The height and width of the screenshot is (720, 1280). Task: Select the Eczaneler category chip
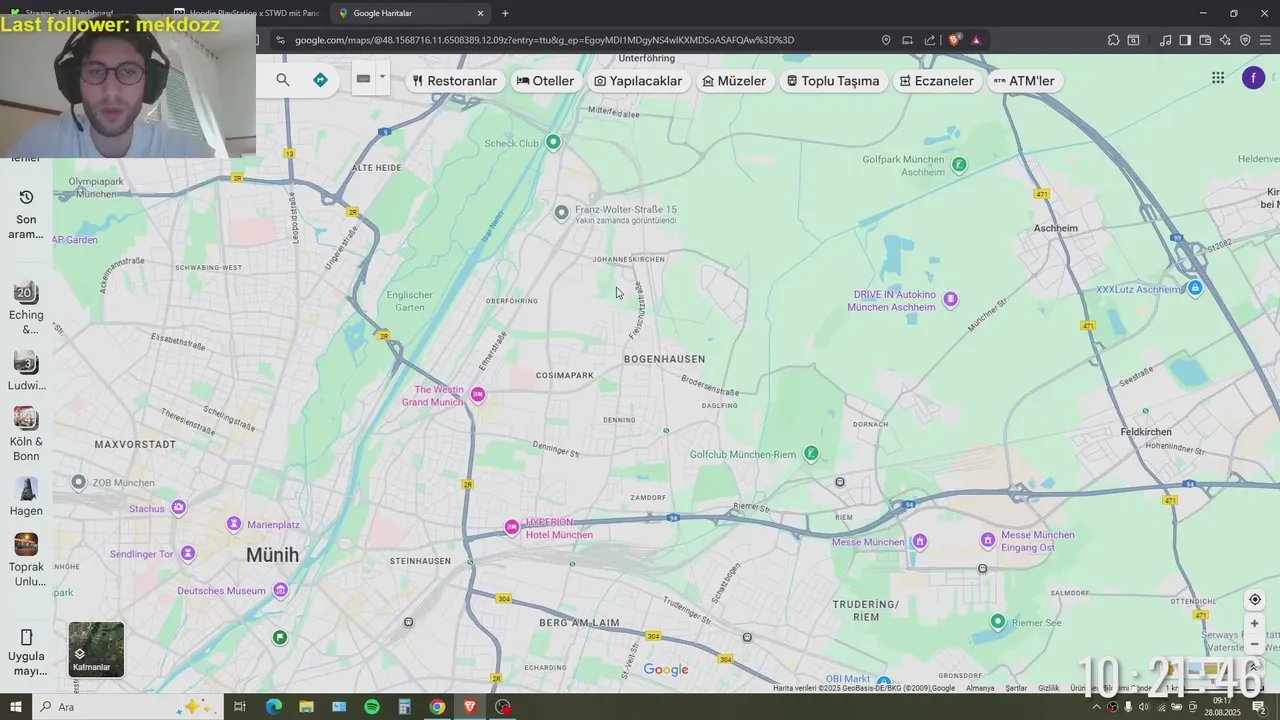click(x=936, y=81)
